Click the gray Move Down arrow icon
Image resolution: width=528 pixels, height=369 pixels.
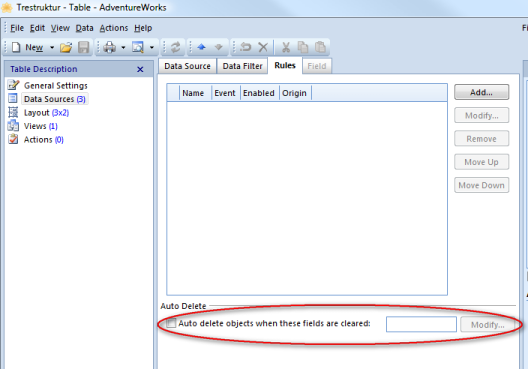coord(219,47)
